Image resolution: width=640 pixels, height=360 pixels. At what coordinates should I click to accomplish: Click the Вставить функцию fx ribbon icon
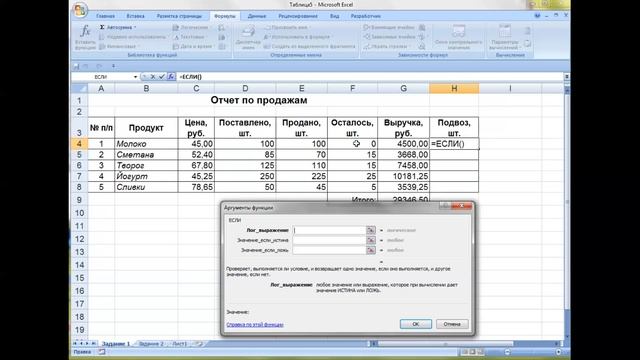point(85,37)
